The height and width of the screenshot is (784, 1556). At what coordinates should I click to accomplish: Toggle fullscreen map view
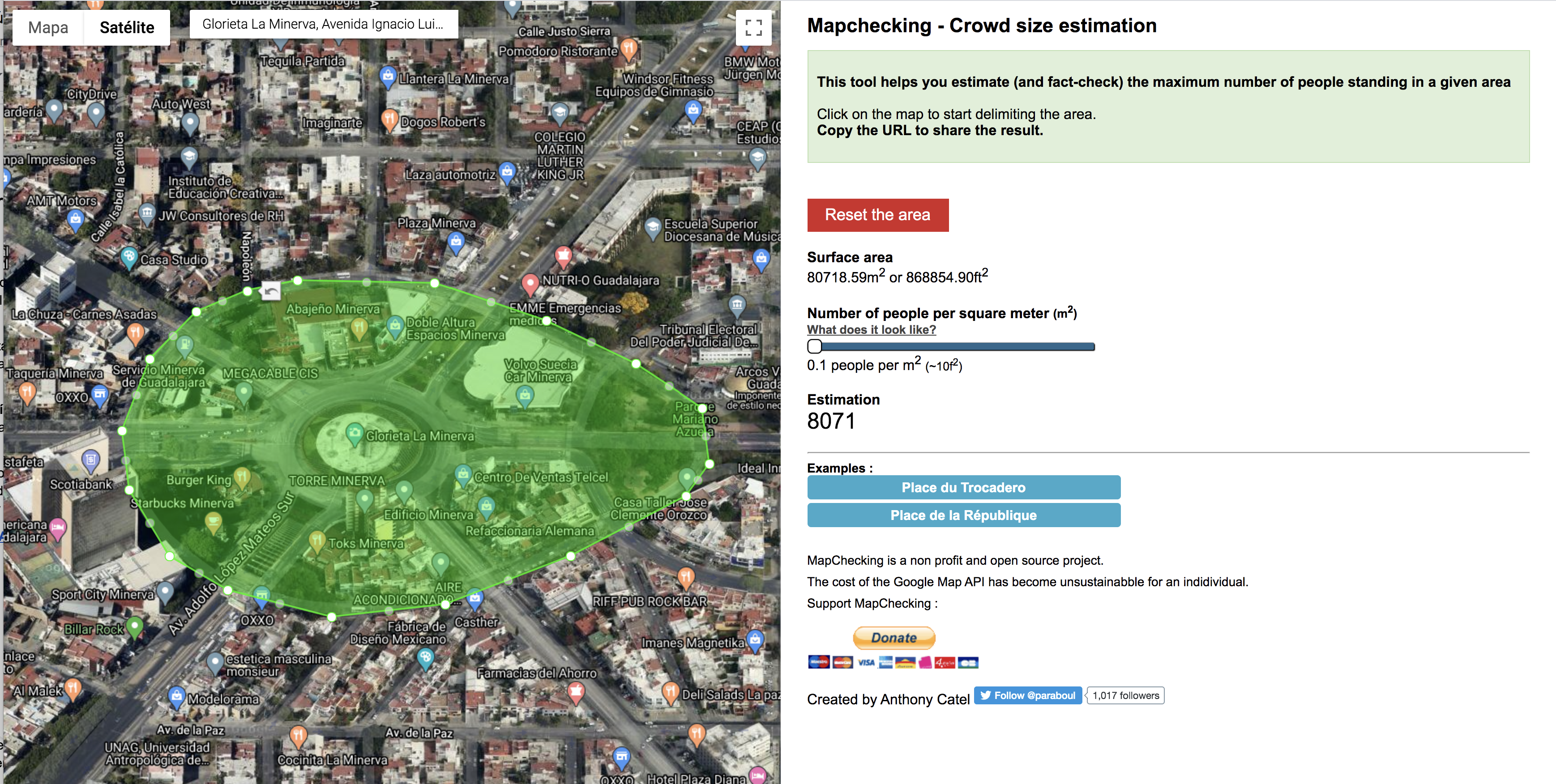tap(753, 27)
